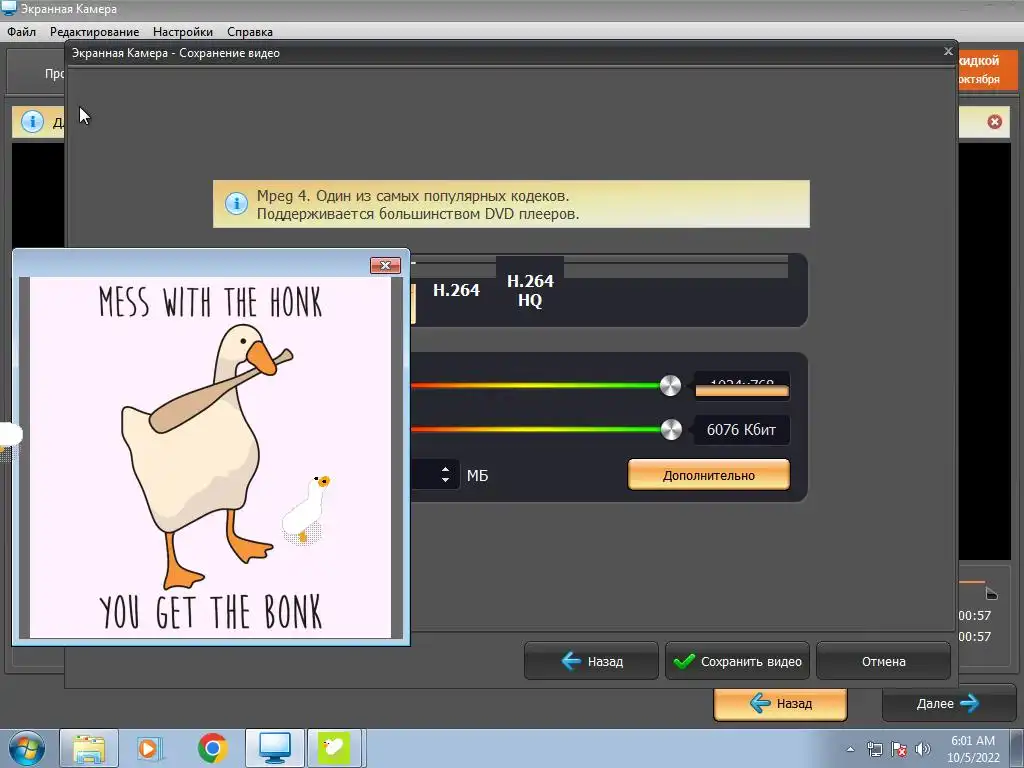Click the 6076 Кбит bitrate value
This screenshot has height=768, width=1024.
pos(741,430)
